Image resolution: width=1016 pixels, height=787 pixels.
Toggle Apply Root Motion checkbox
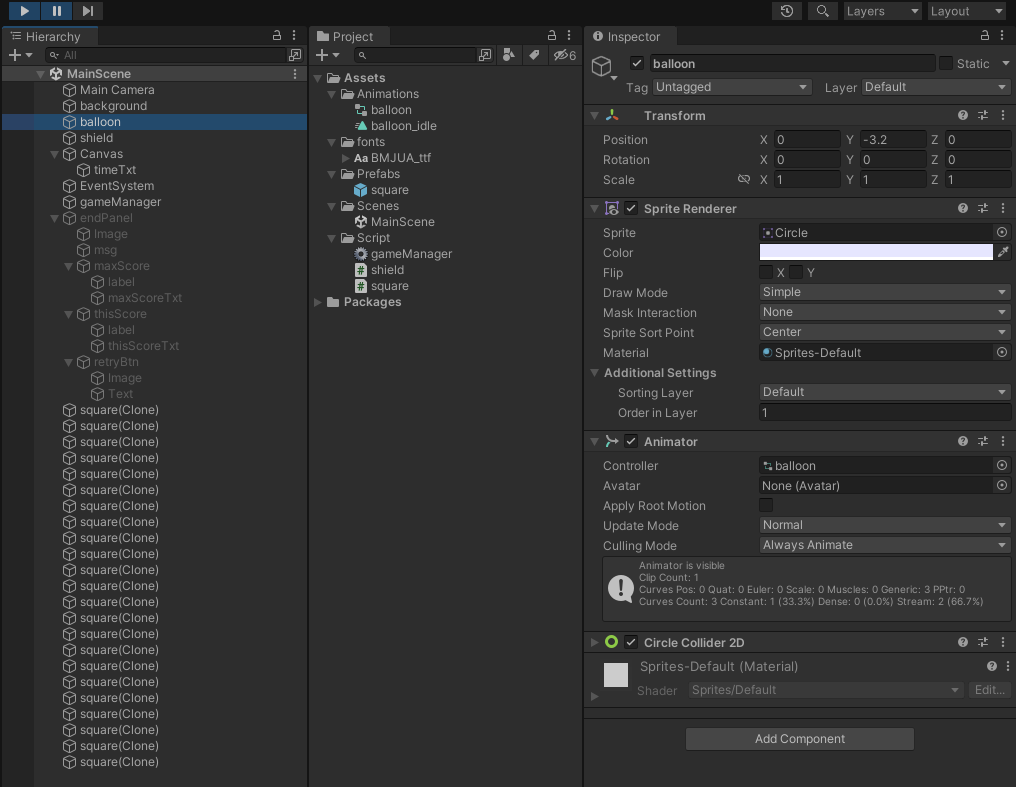766,505
